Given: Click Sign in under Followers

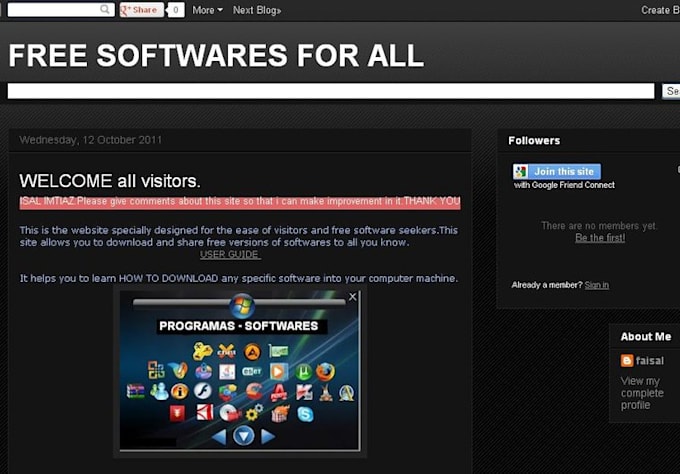Looking at the screenshot, I should pos(597,285).
